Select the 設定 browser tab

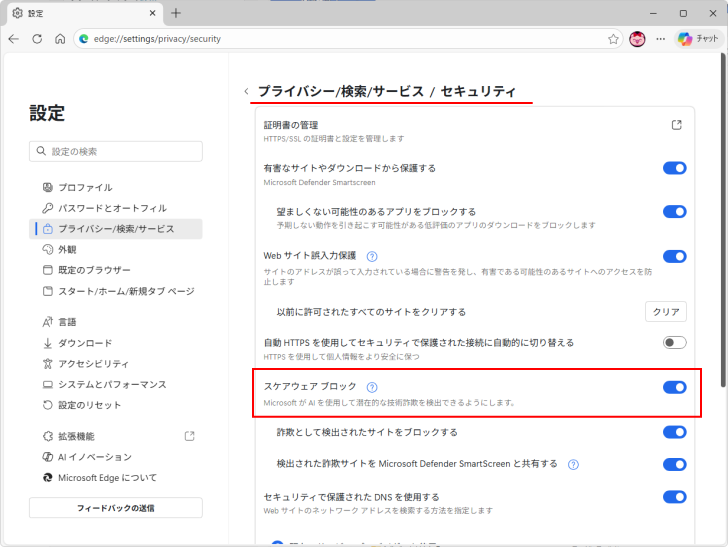click(85, 13)
